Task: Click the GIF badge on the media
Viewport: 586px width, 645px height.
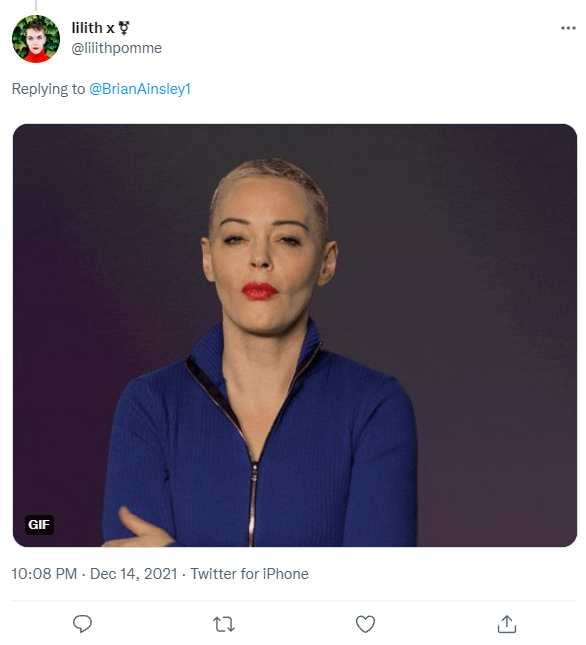Action: click(x=39, y=524)
